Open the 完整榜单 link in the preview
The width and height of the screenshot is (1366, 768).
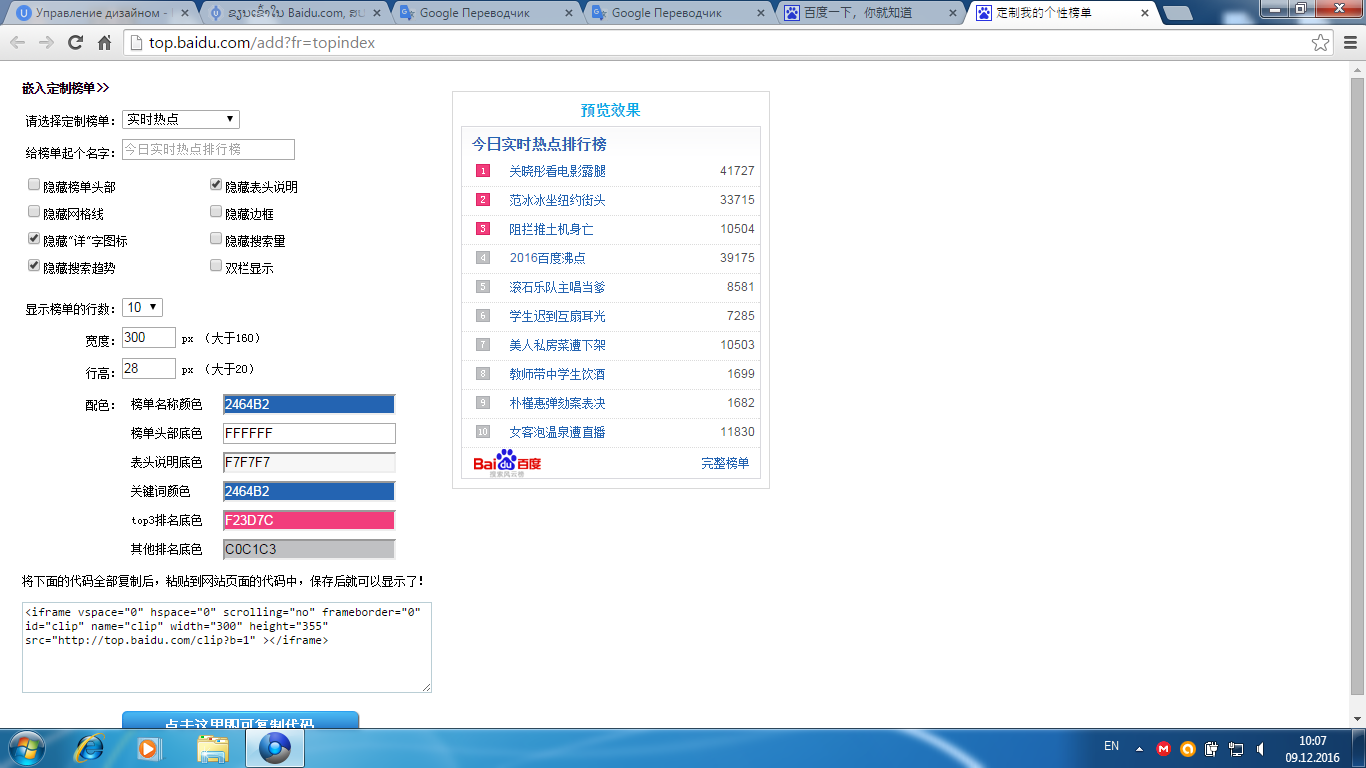(x=725, y=464)
